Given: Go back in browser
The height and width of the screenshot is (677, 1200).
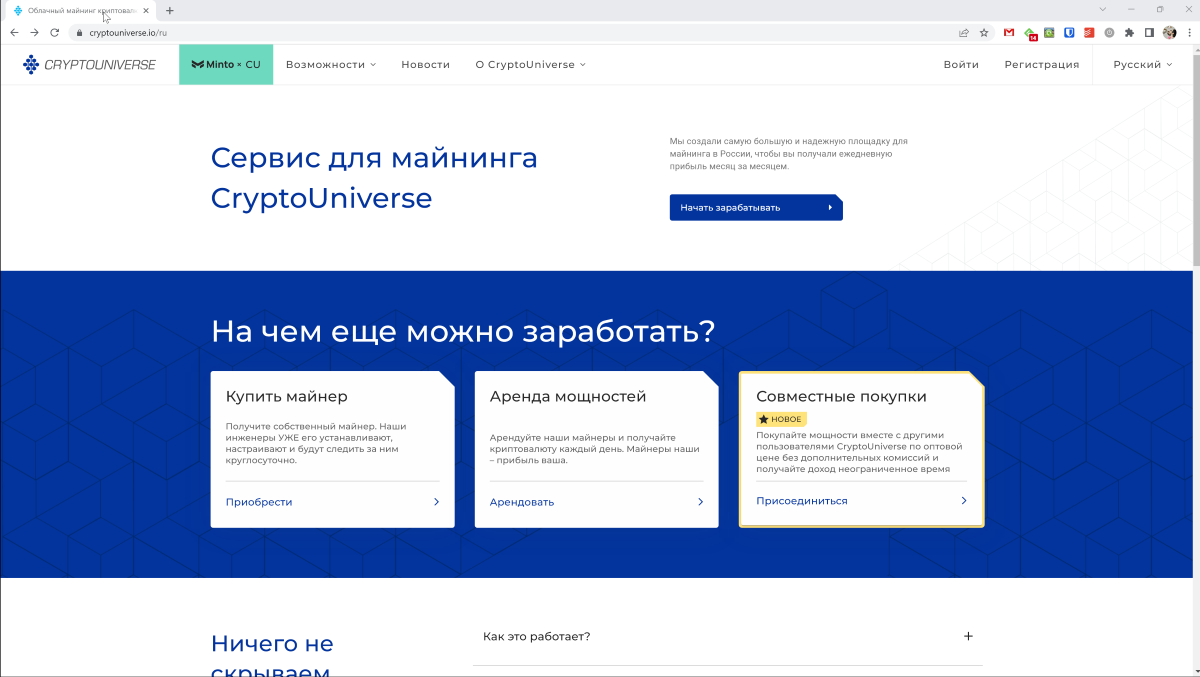Looking at the screenshot, I should 14,32.
